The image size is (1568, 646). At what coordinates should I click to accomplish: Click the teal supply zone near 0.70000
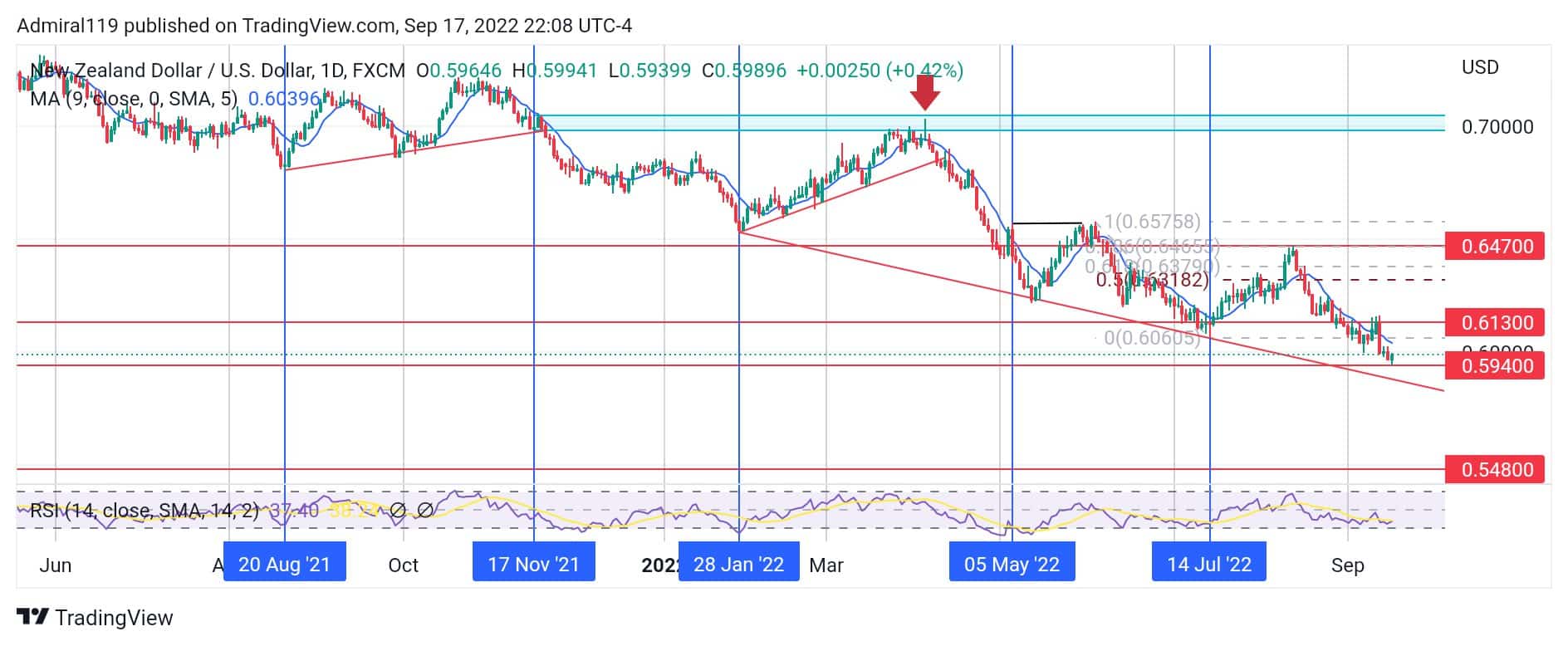pos(992,123)
